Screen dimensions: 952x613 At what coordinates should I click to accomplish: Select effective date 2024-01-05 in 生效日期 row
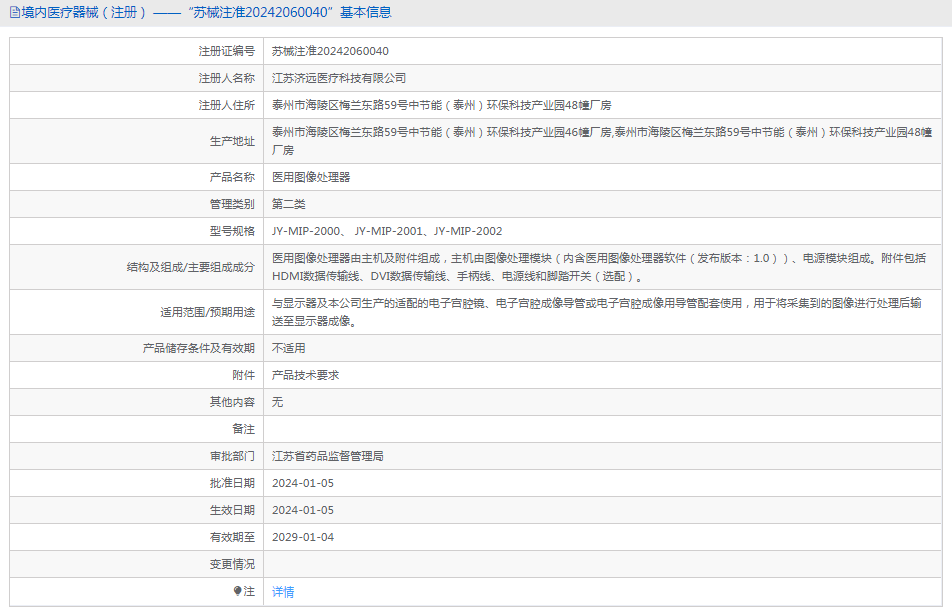click(x=303, y=510)
